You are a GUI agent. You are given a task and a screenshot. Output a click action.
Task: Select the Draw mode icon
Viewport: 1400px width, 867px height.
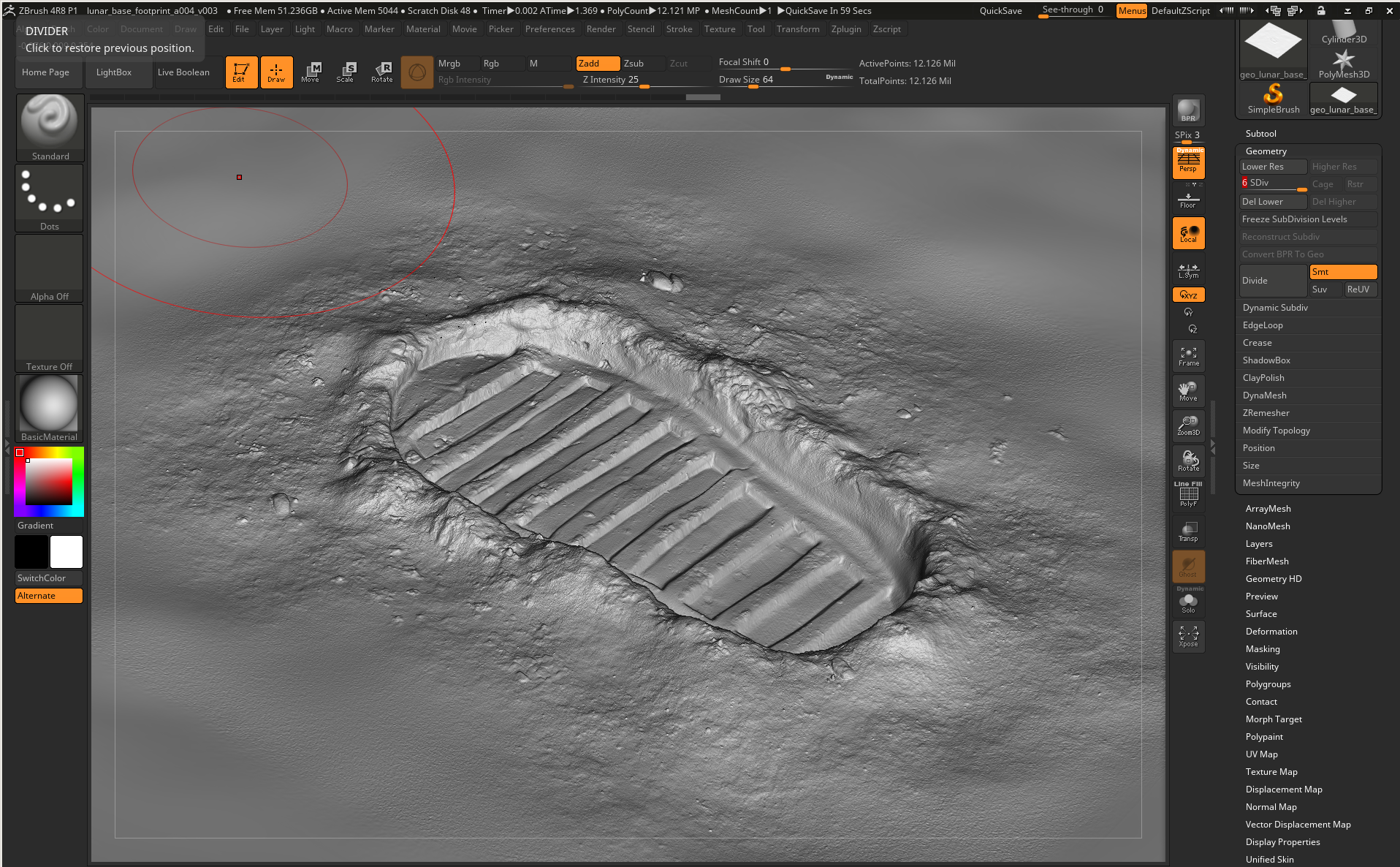pos(276,72)
